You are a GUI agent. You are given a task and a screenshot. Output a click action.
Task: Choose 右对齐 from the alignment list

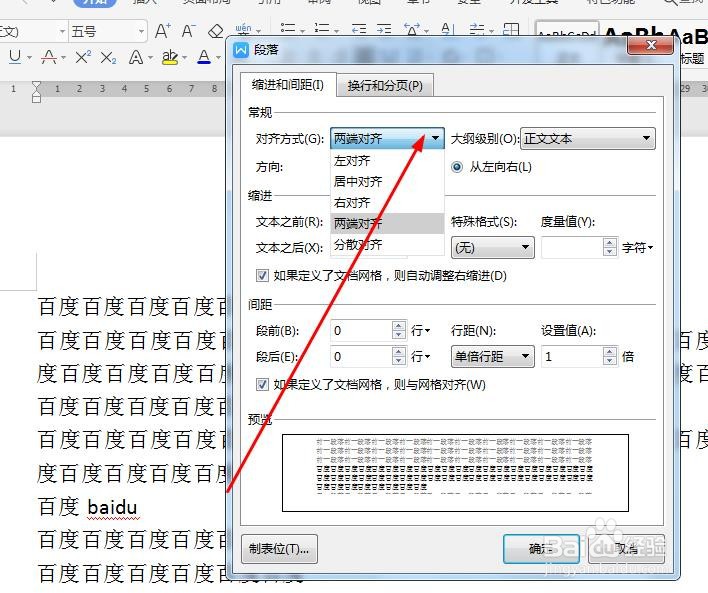(x=387, y=202)
